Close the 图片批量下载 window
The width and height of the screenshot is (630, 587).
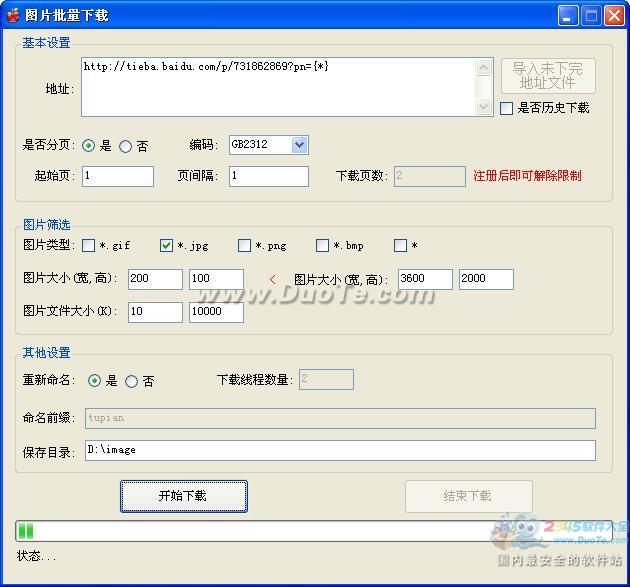coord(614,16)
